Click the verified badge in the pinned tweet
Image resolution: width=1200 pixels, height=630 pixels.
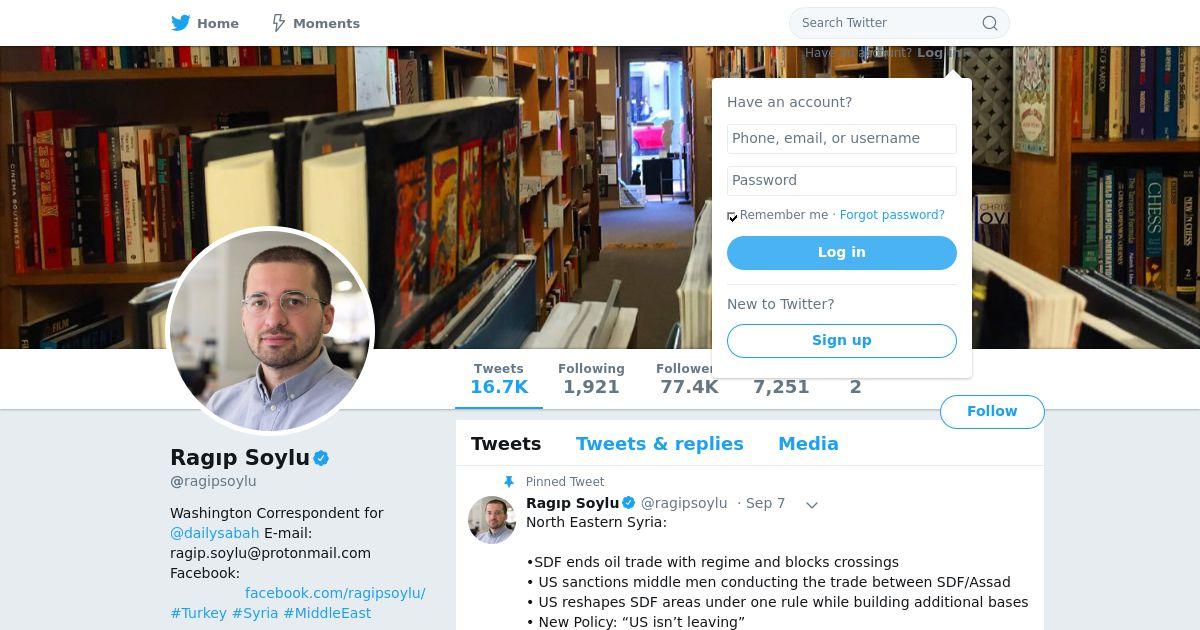[629, 503]
